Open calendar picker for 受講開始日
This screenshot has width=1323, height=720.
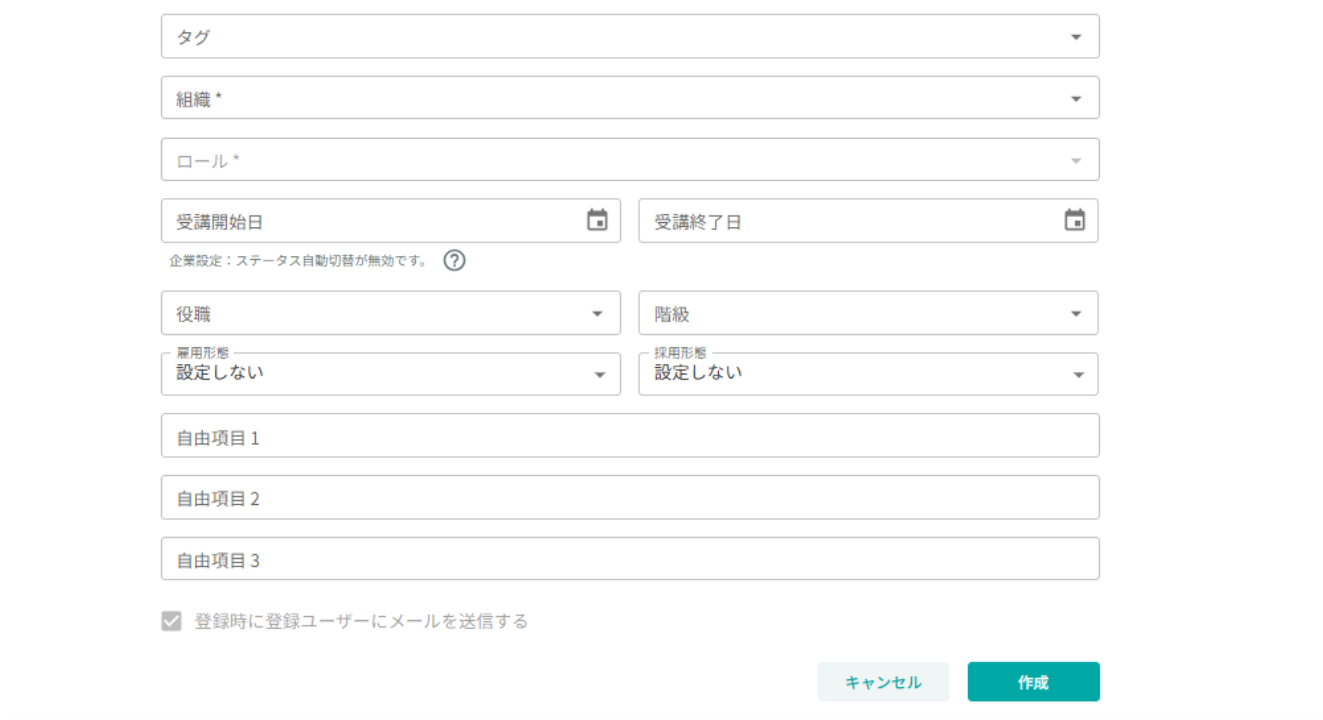click(597, 221)
